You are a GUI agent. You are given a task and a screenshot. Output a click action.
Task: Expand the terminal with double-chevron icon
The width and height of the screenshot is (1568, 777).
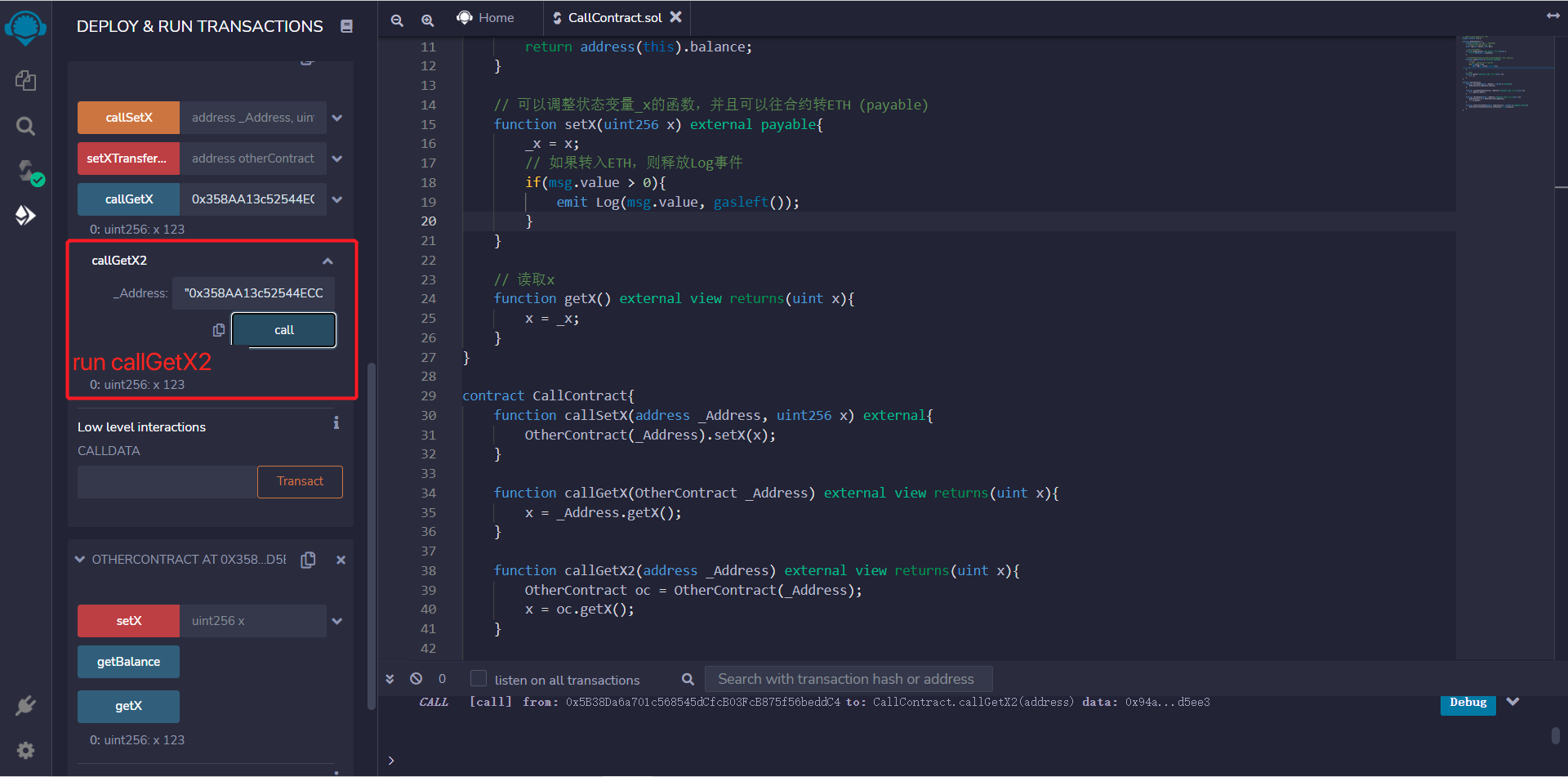point(390,678)
